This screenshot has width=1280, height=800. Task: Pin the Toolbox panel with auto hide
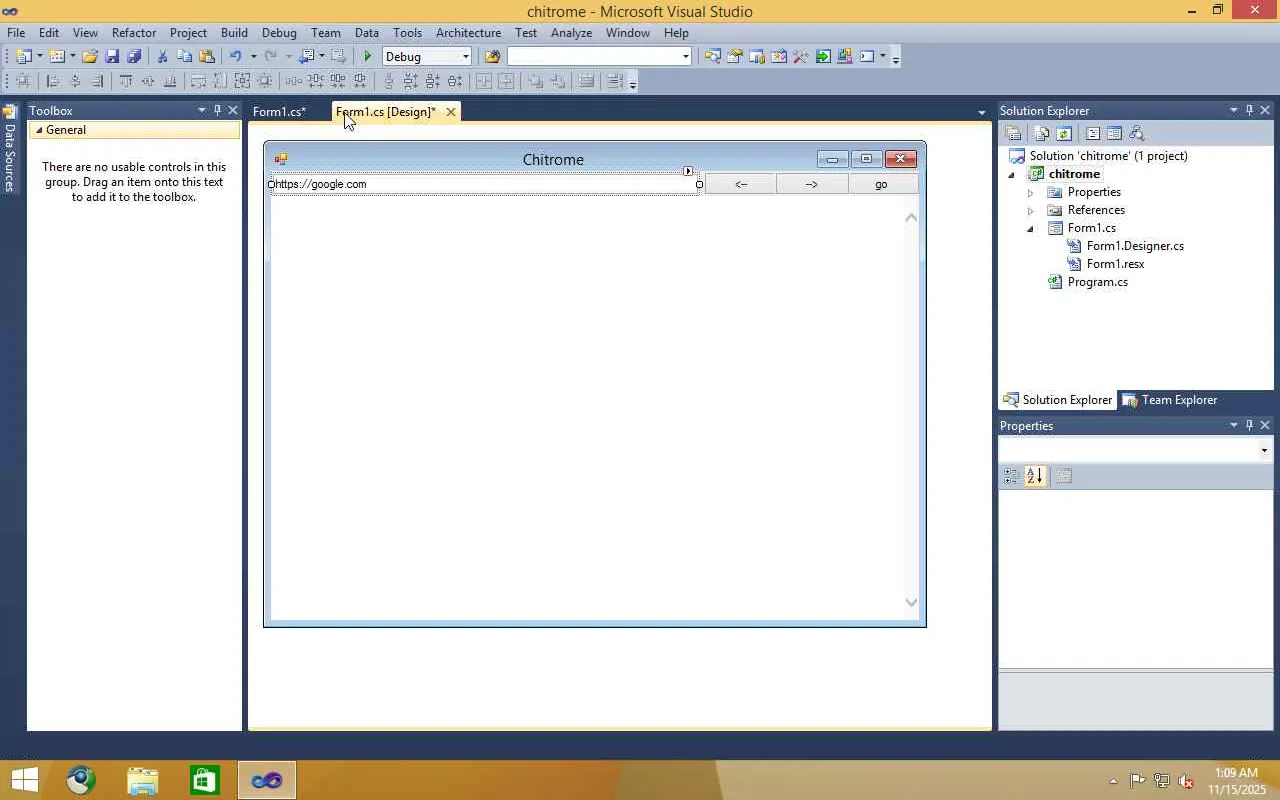(217, 110)
